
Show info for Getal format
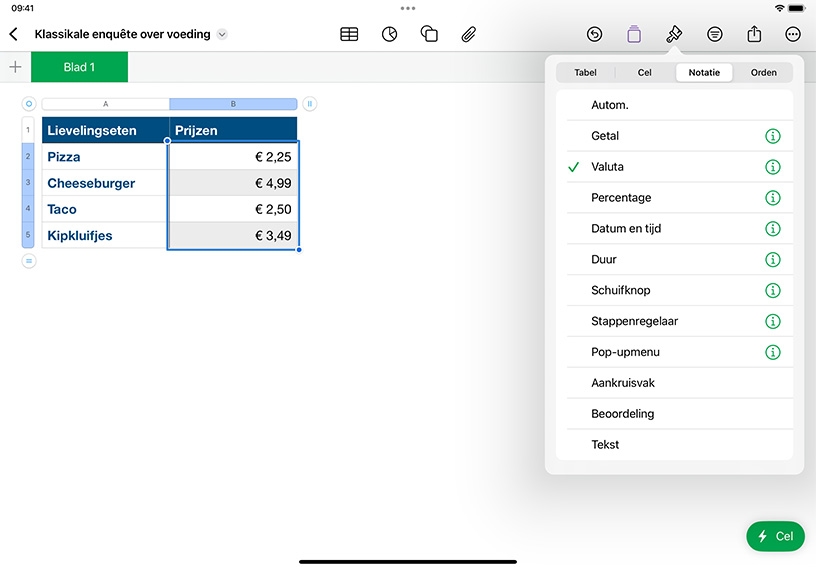[x=773, y=136]
